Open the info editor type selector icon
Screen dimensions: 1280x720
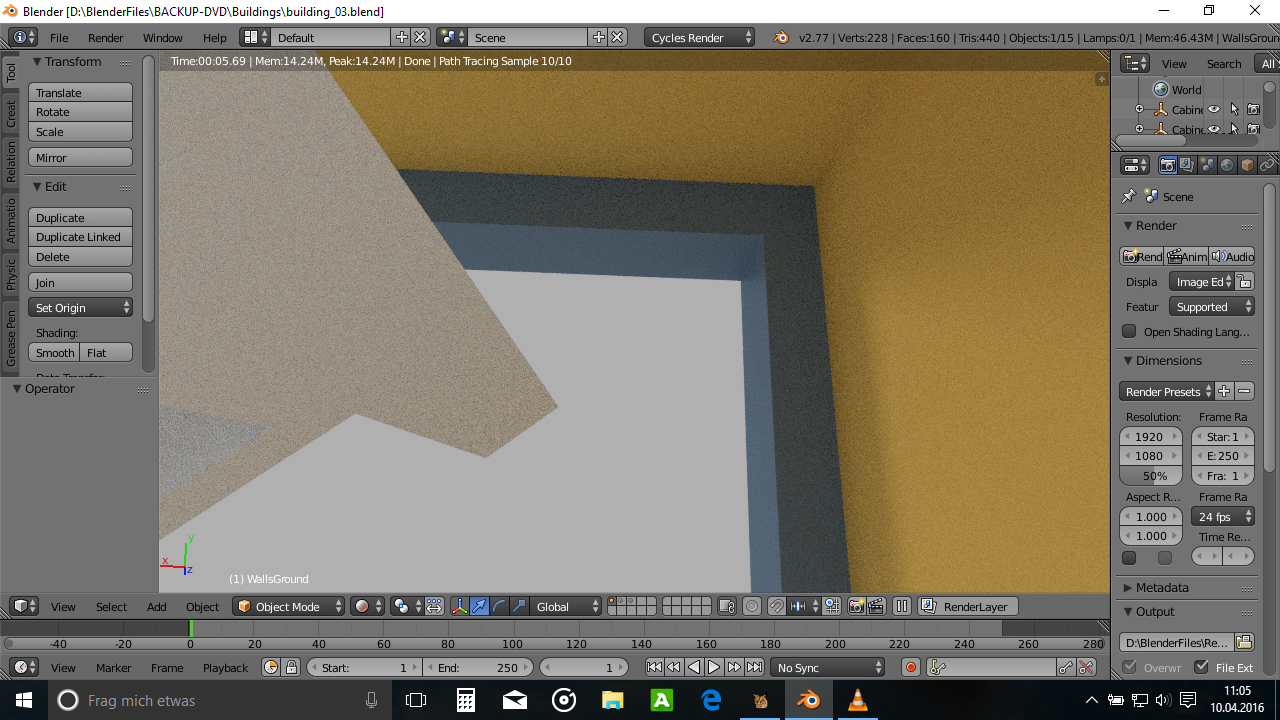click(24, 37)
